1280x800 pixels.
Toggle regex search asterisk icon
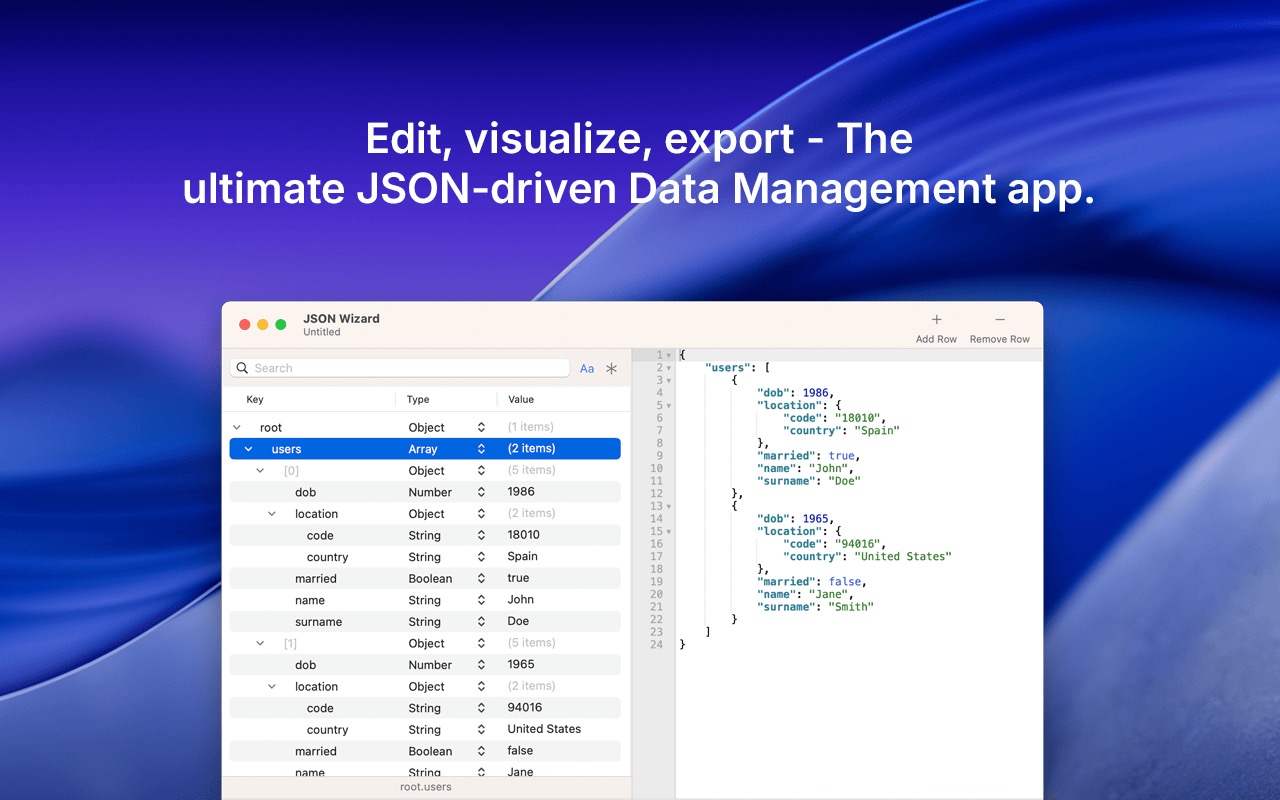click(611, 369)
